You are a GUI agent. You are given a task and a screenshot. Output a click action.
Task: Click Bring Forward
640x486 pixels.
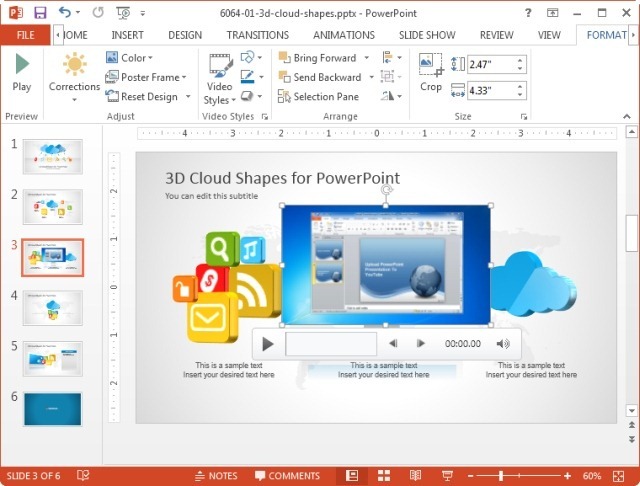(318, 58)
